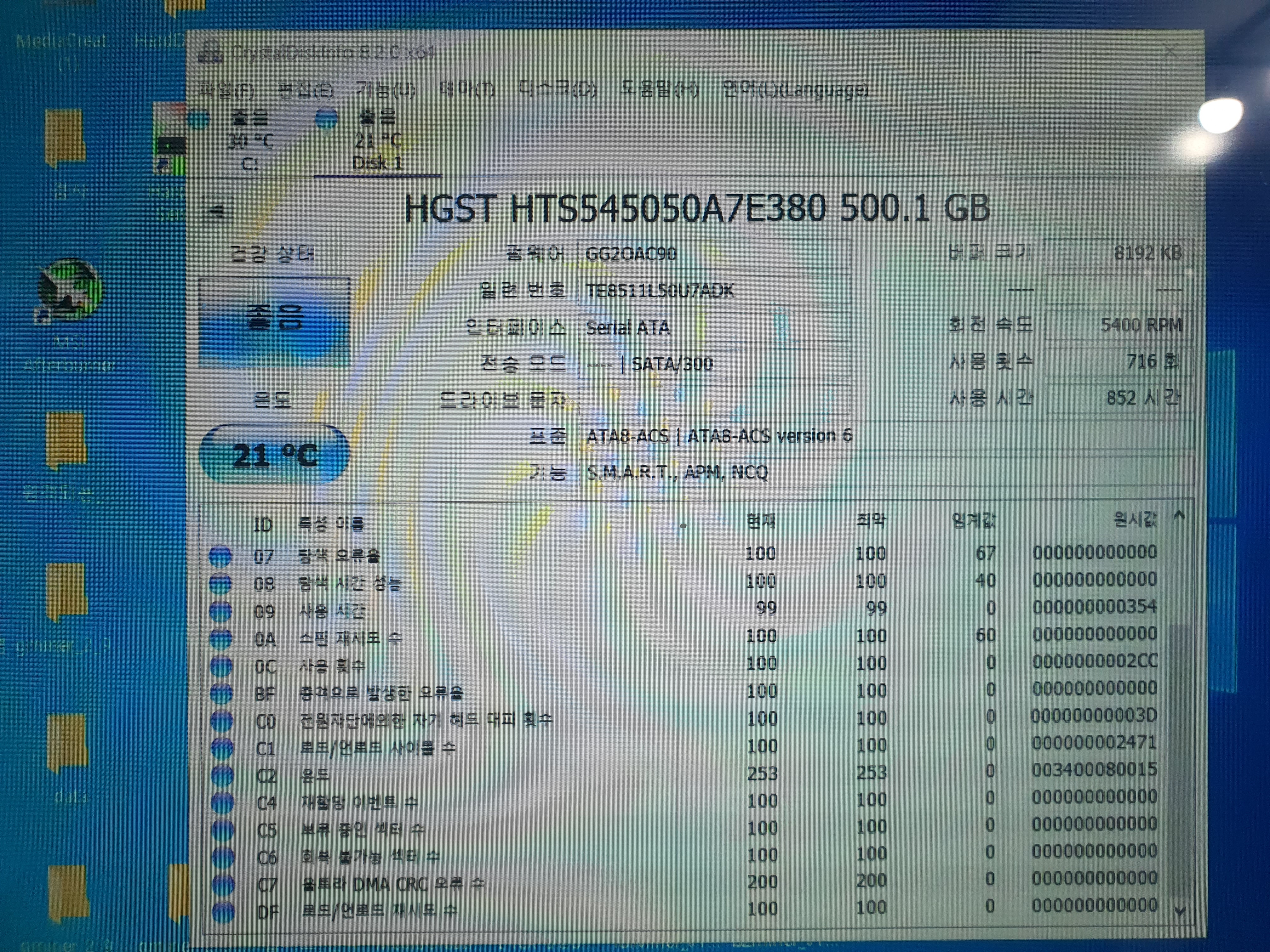Click status circle for attribute C5

pyautogui.click(x=223, y=830)
